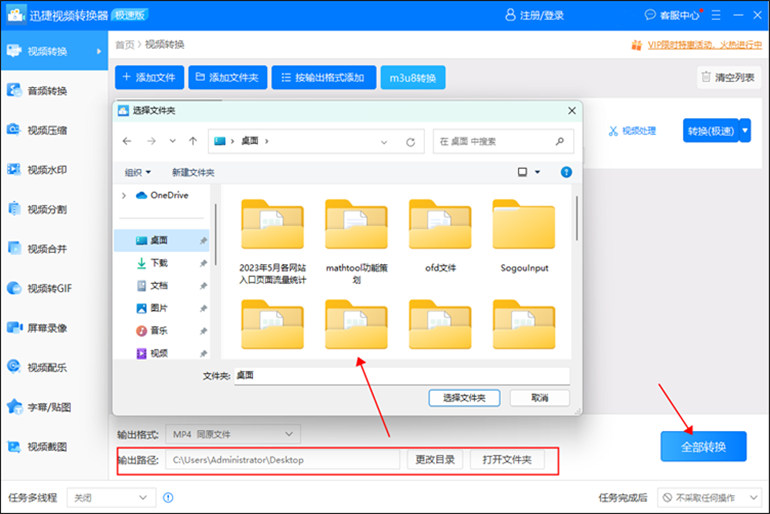770x514 pixels.
Task: Select the SogouInput folder
Action: pyautogui.click(x=524, y=236)
